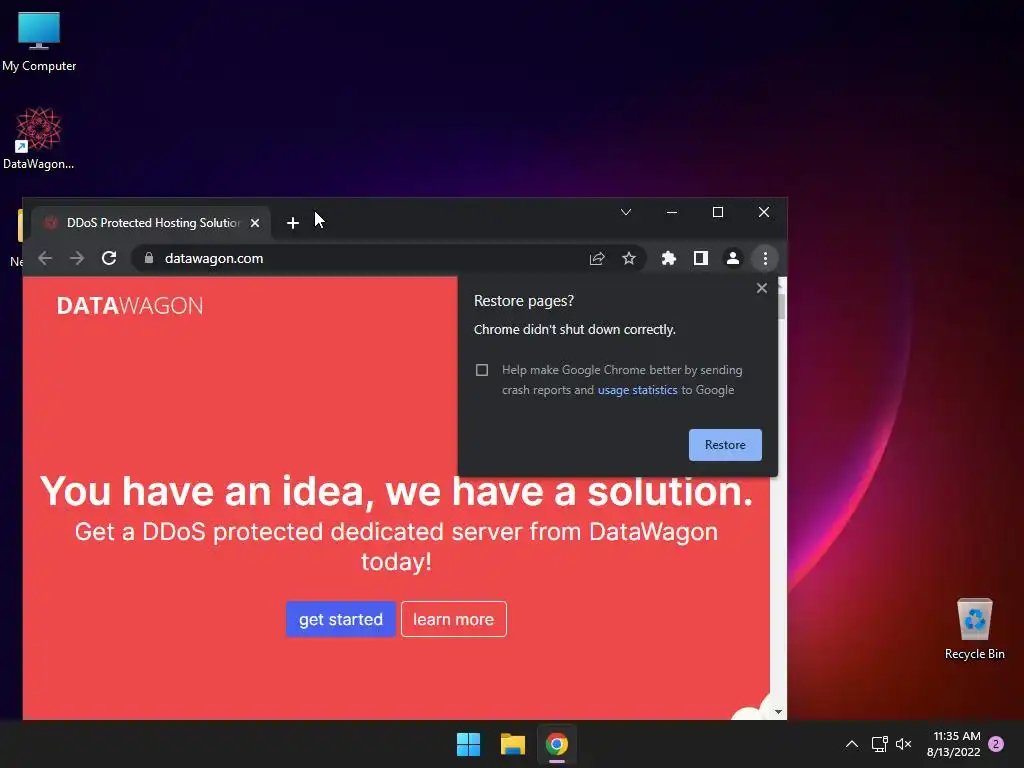The image size is (1024, 768).
Task: Open Chrome profile avatar icon
Action: pyautogui.click(x=733, y=259)
